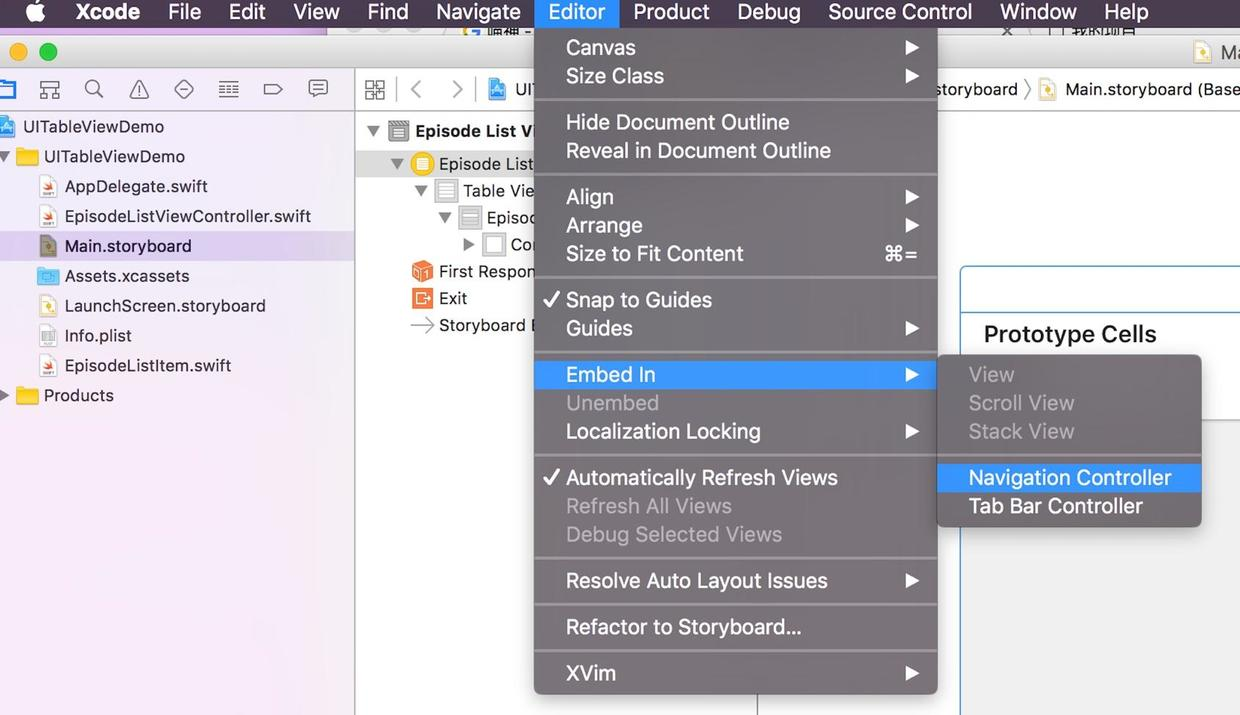Open LaunchScreen.storyboard
Image resolution: width=1240 pixels, height=715 pixels.
[165, 306]
